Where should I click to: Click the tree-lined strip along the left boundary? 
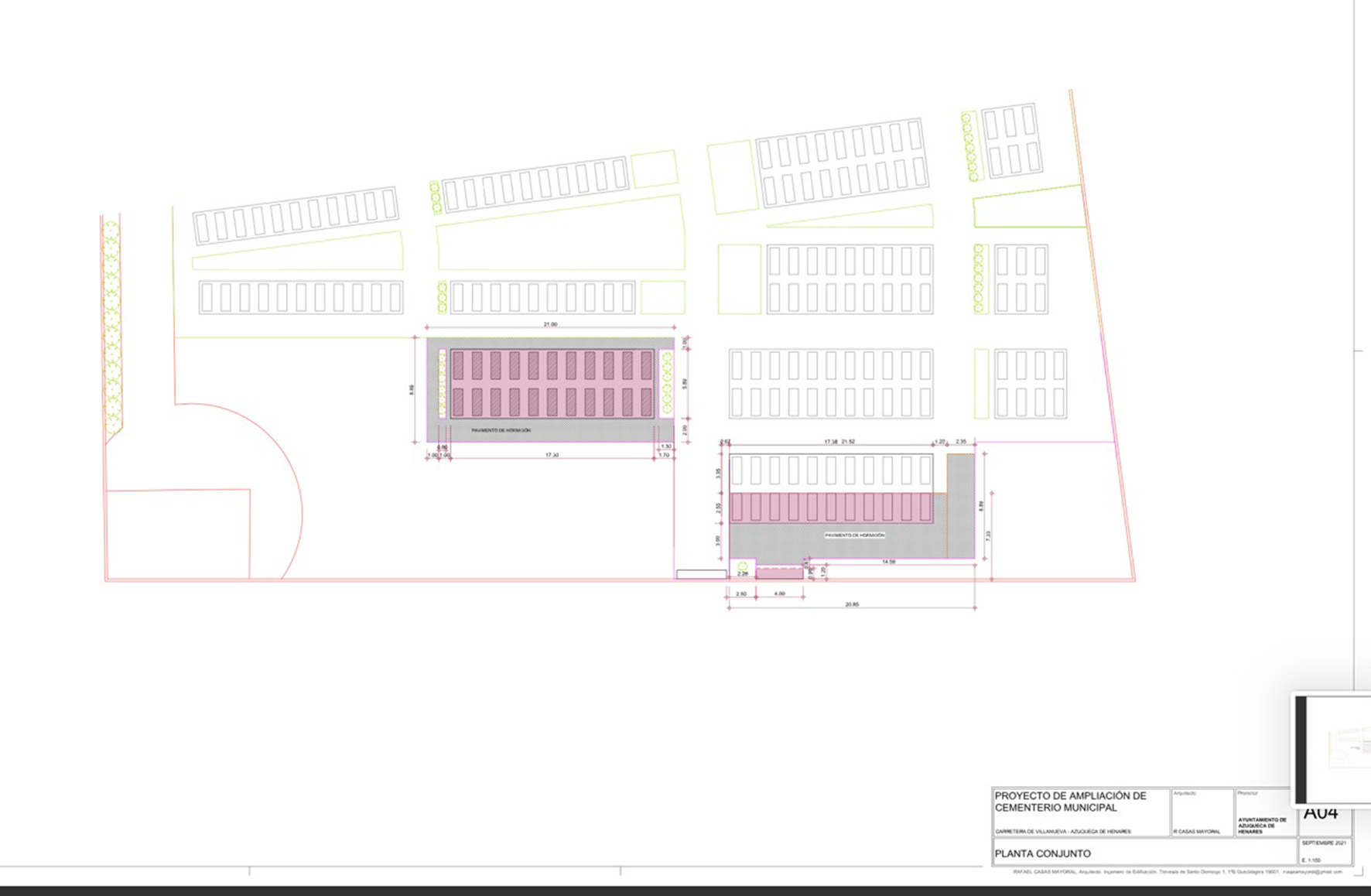pos(112,325)
